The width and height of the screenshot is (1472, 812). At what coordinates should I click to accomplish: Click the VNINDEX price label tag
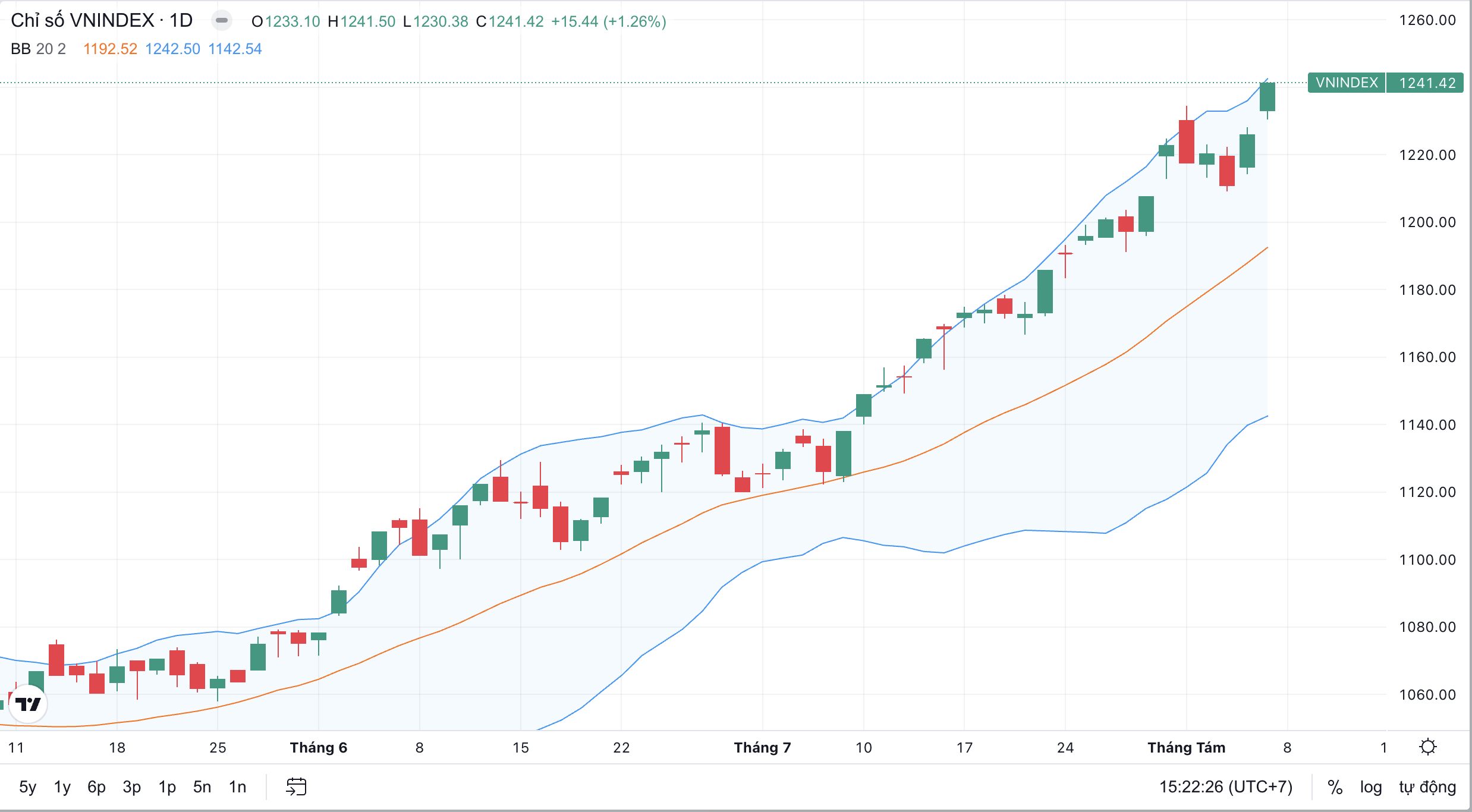[1347, 83]
